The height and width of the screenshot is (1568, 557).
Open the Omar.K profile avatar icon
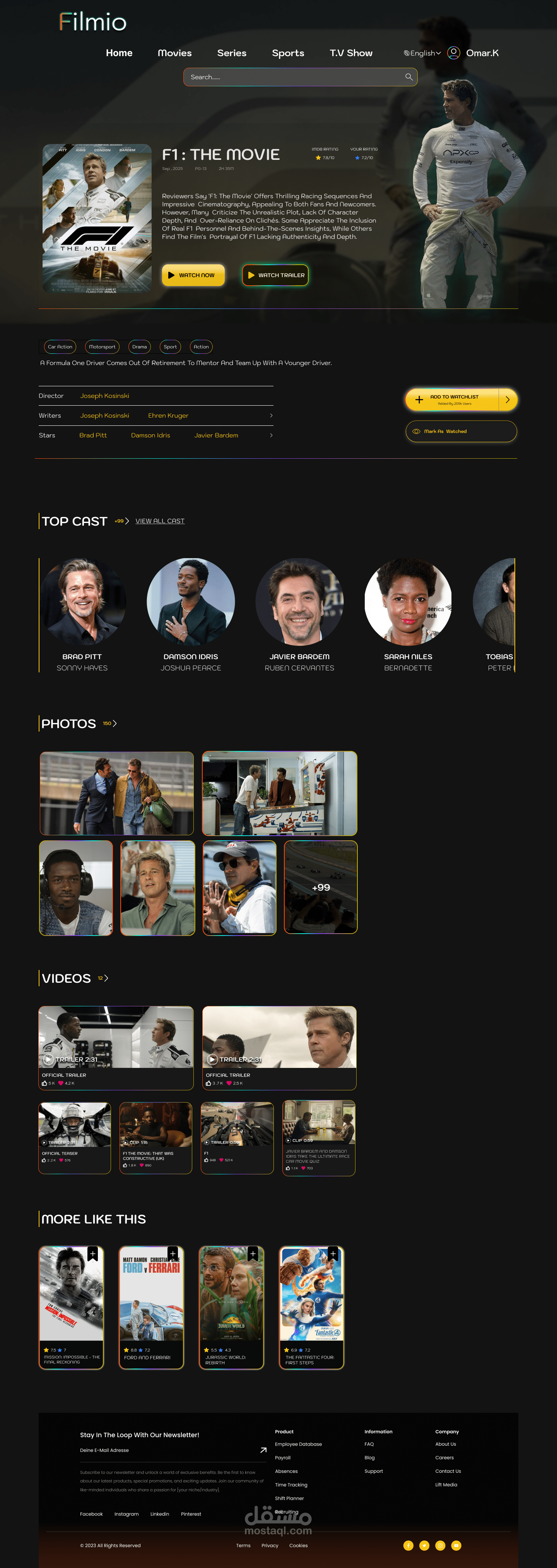pos(454,53)
